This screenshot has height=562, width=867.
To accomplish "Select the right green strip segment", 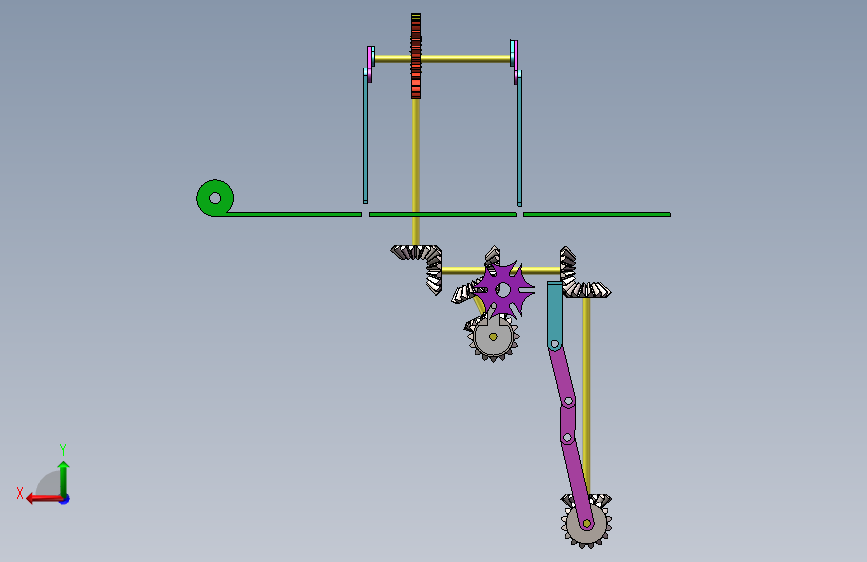I will tap(597, 215).
